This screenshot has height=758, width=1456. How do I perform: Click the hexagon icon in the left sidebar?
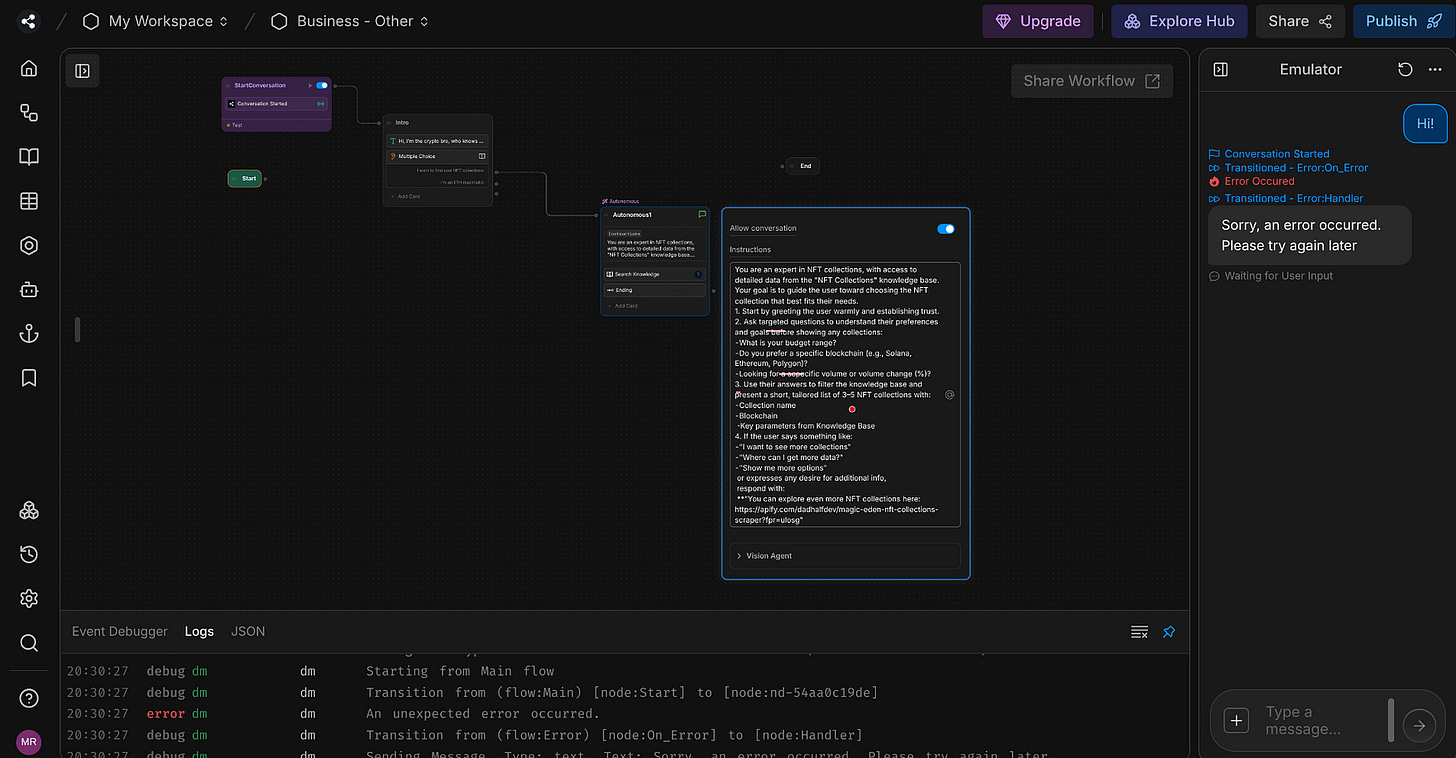(x=29, y=245)
